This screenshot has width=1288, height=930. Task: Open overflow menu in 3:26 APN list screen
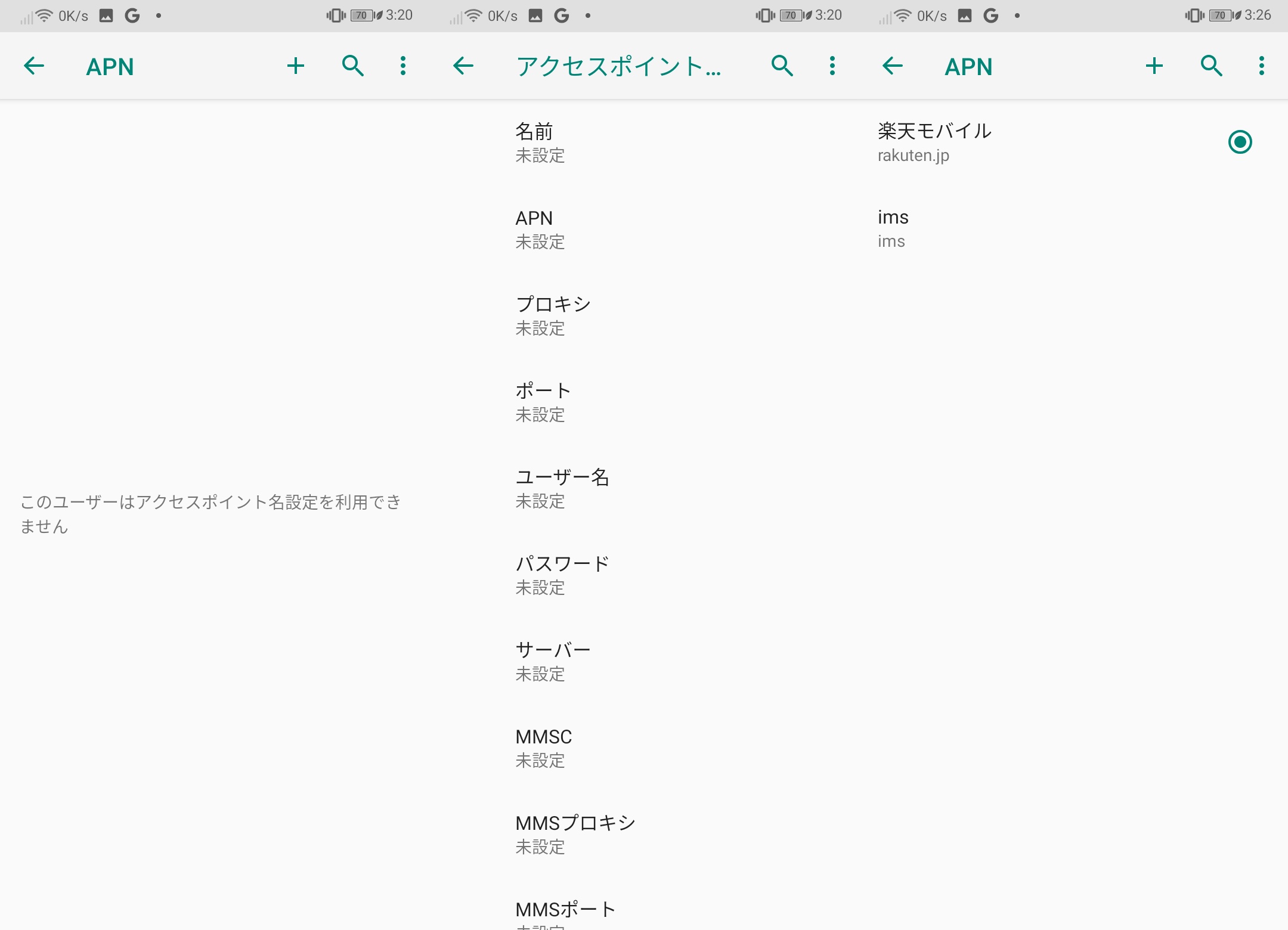tap(1262, 66)
